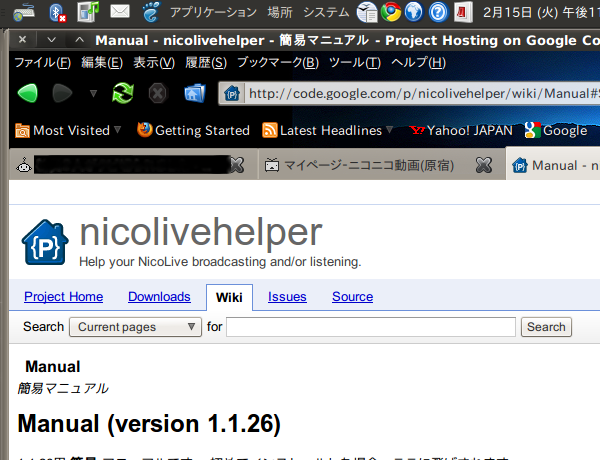This screenshot has height=460, width=600.
Task: Open アプリケーション menu in top panel
Action: click(x=214, y=12)
